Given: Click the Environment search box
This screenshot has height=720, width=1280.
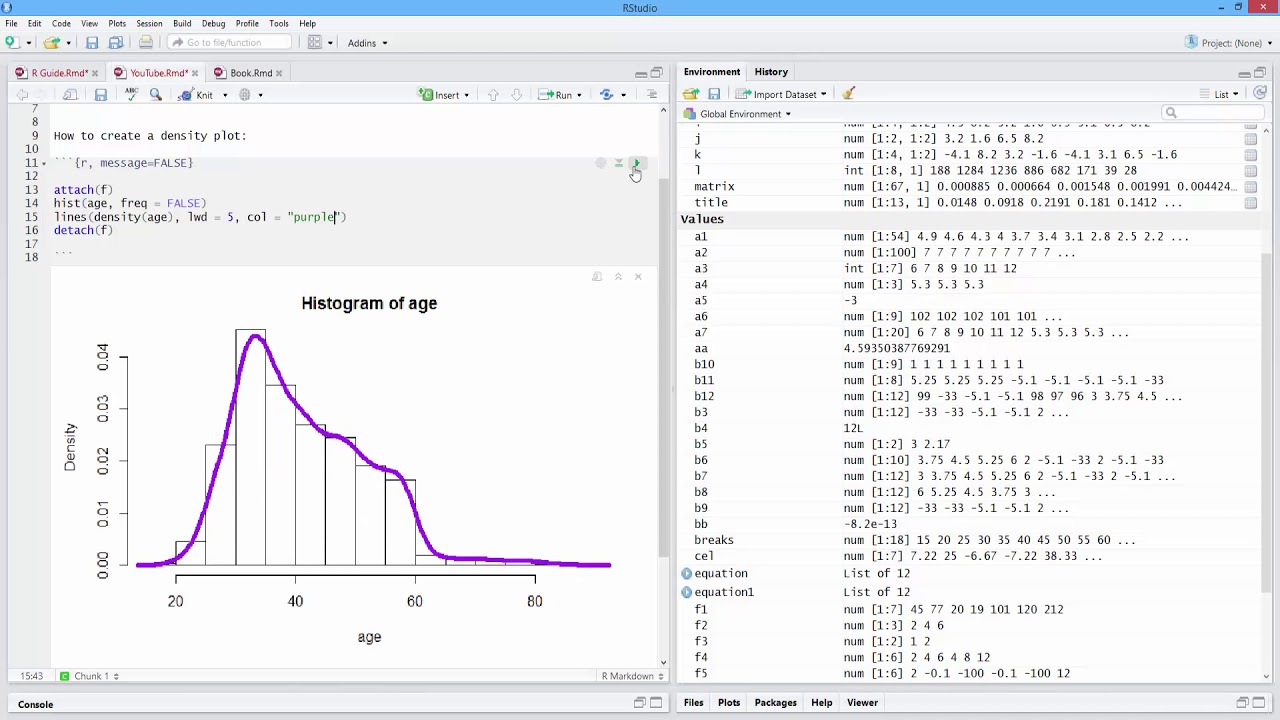Looking at the screenshot, I should [1212, 113].
